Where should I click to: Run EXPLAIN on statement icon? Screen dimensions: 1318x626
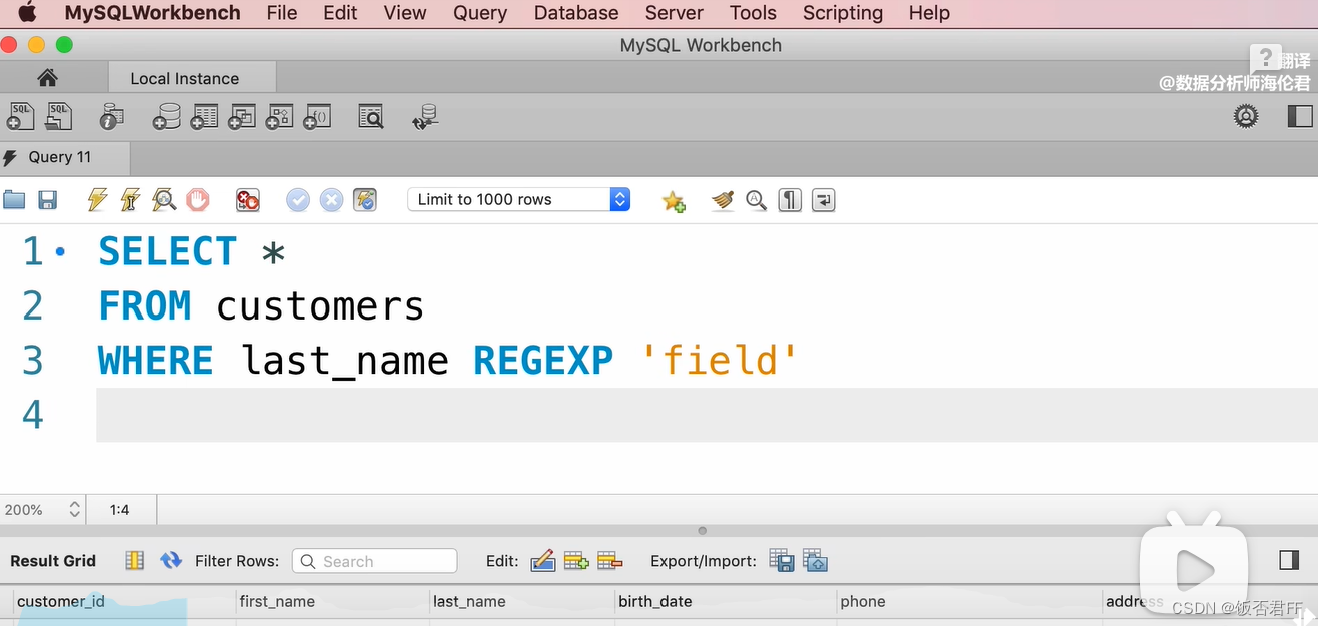164,200
